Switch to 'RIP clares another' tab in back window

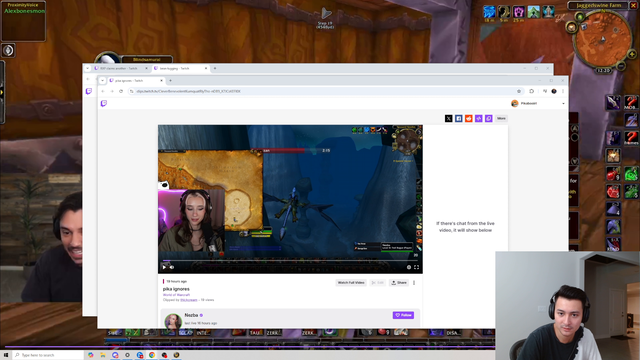(x=121, y=69)
